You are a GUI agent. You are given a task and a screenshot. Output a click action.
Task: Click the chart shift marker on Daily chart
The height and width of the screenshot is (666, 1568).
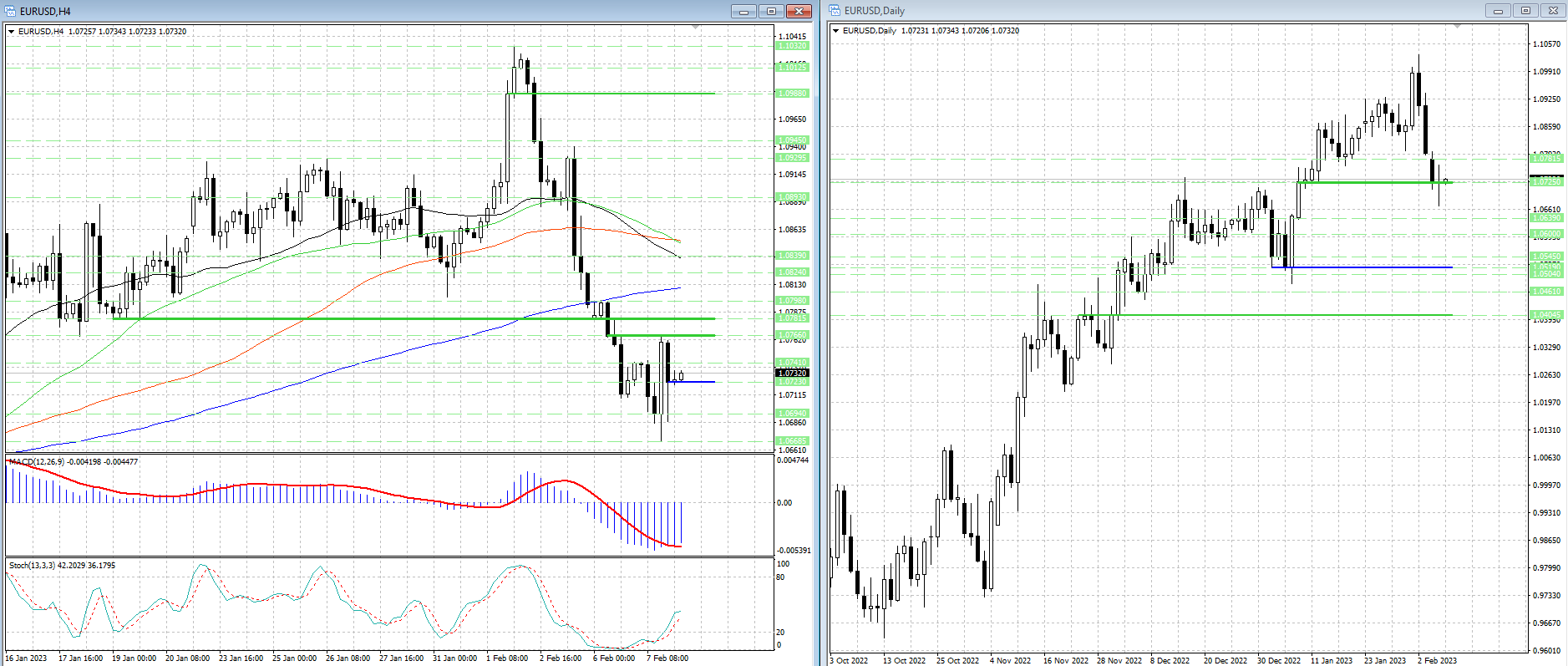pos(1458,28)
